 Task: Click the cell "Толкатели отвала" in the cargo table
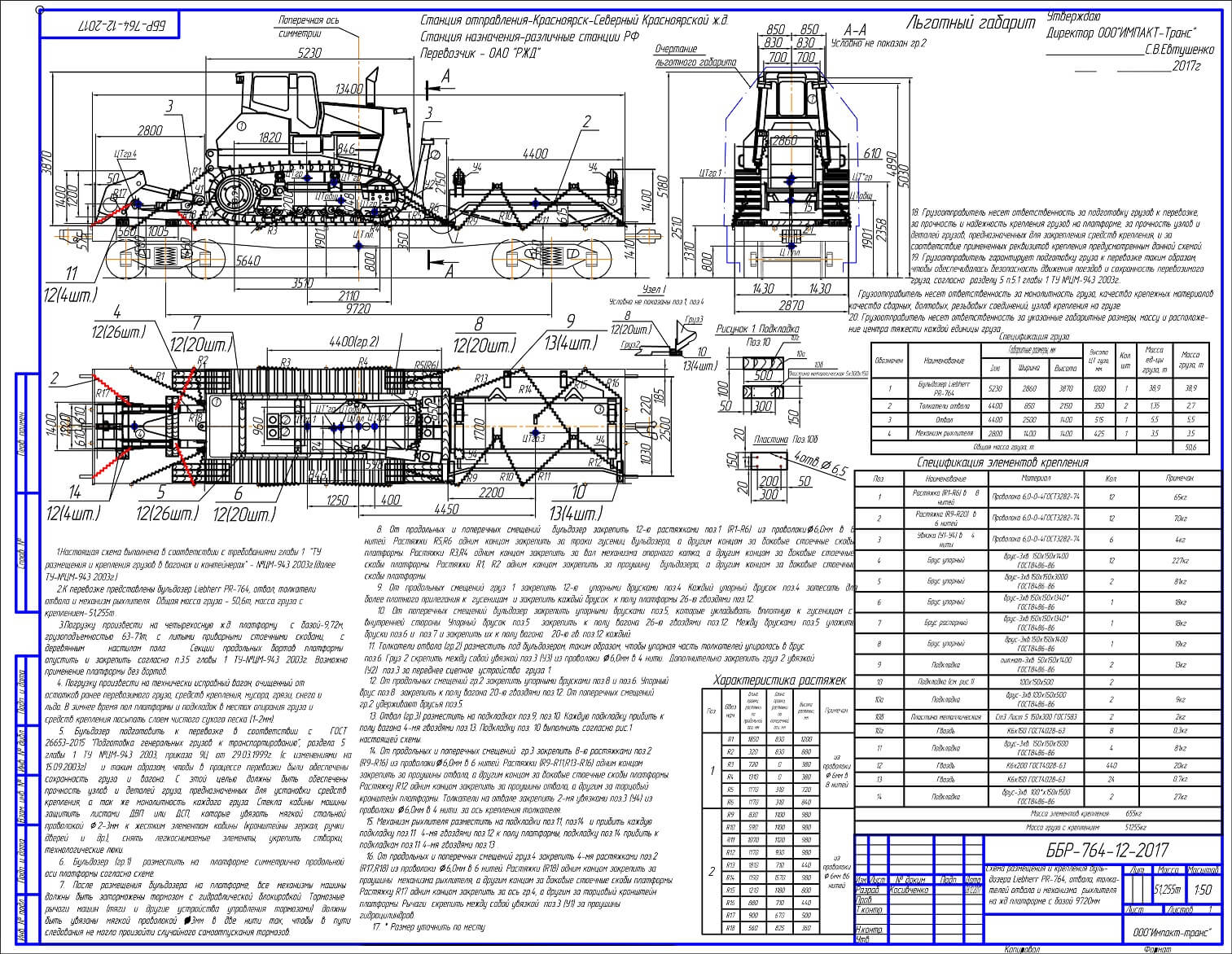(x=944, y=405)
